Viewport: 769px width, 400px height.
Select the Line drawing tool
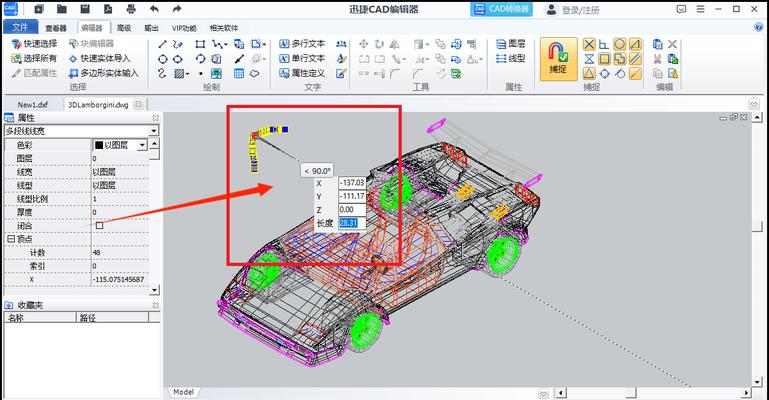coord(162,44)
